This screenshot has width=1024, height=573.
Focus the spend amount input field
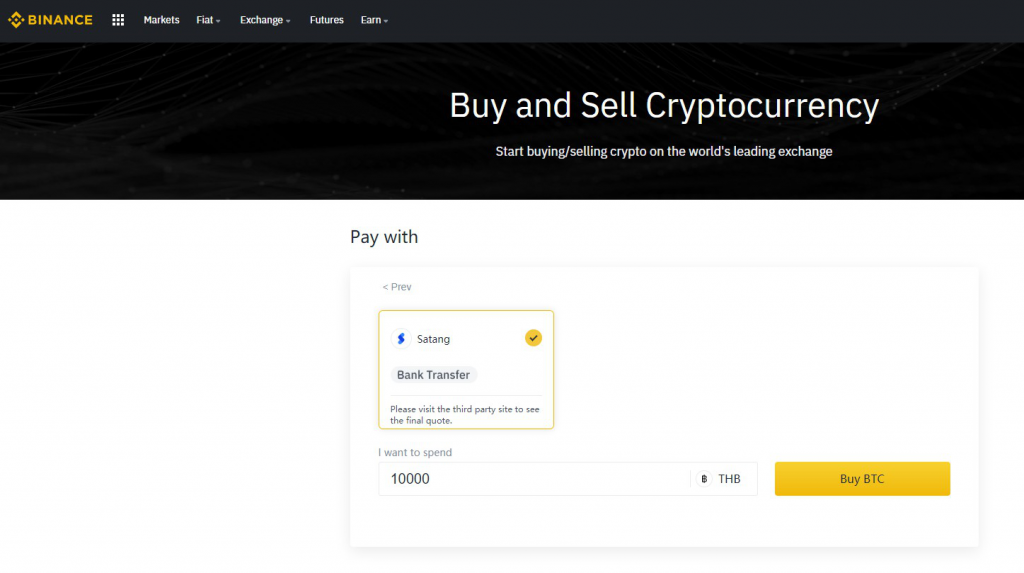pyautogui.click(x=530, y=479)
